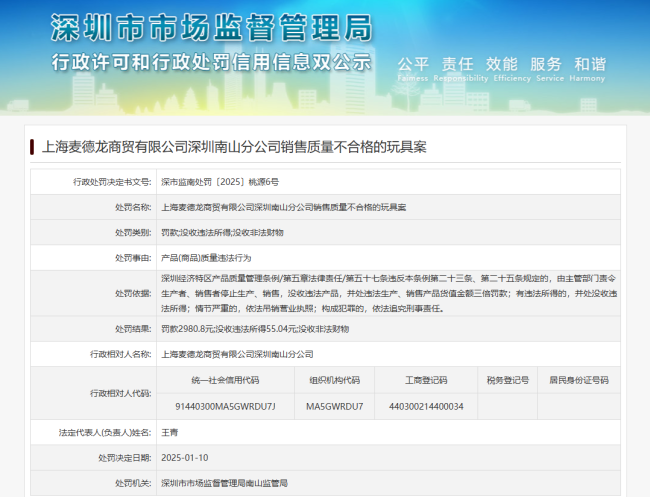Click the 公平 Fairness slogan text

point(412,69)
